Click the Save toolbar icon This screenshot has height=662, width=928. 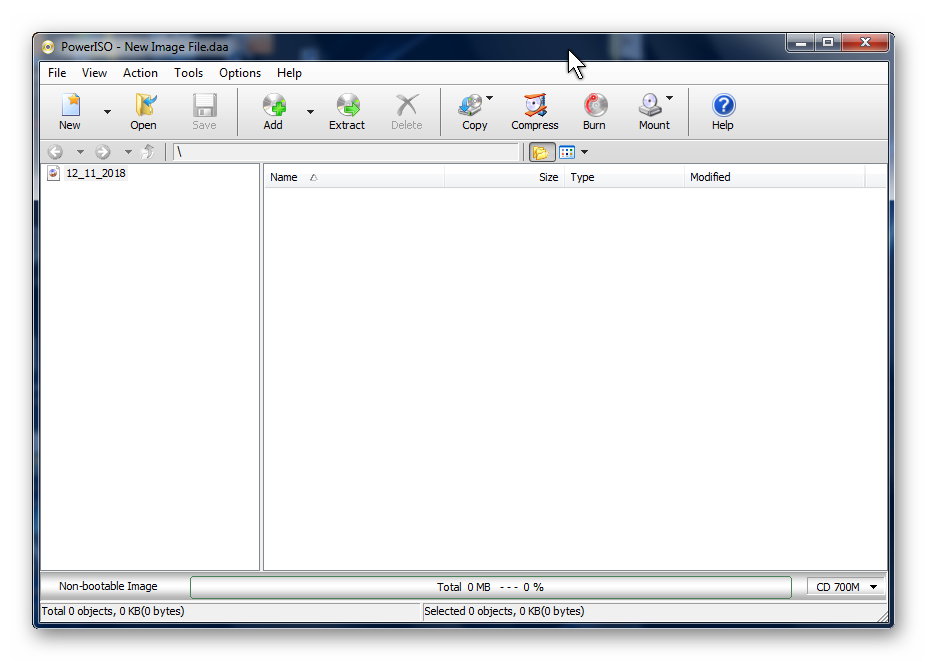[x=204, y=105]
